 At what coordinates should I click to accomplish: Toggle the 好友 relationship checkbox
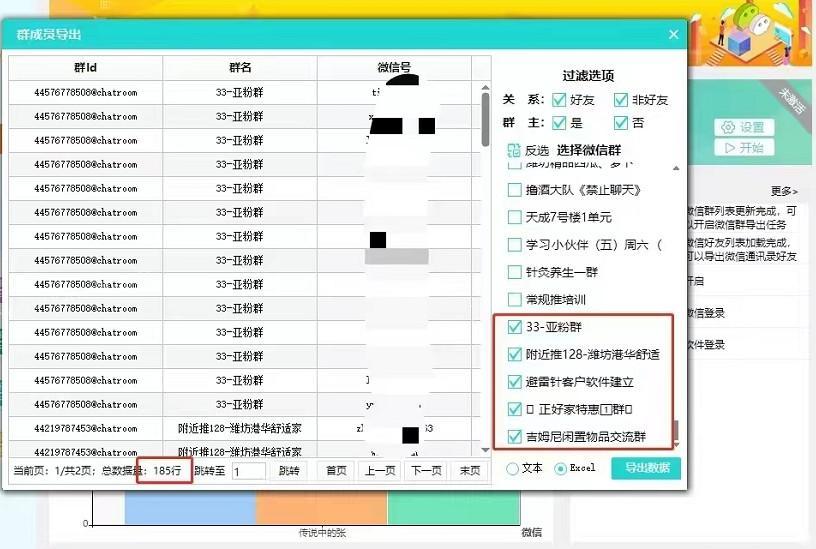point(559,99)
